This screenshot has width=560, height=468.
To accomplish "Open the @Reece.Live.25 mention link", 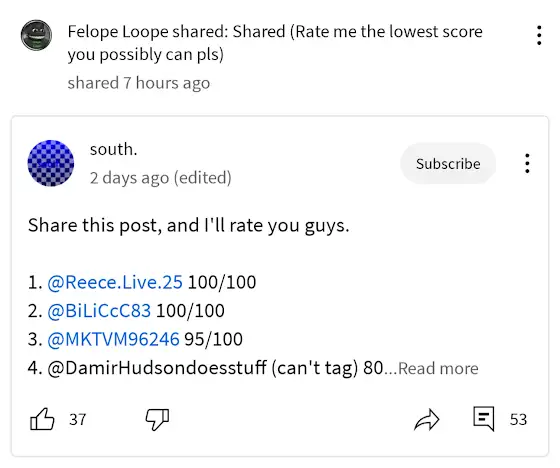I will (x=115, y=282).
